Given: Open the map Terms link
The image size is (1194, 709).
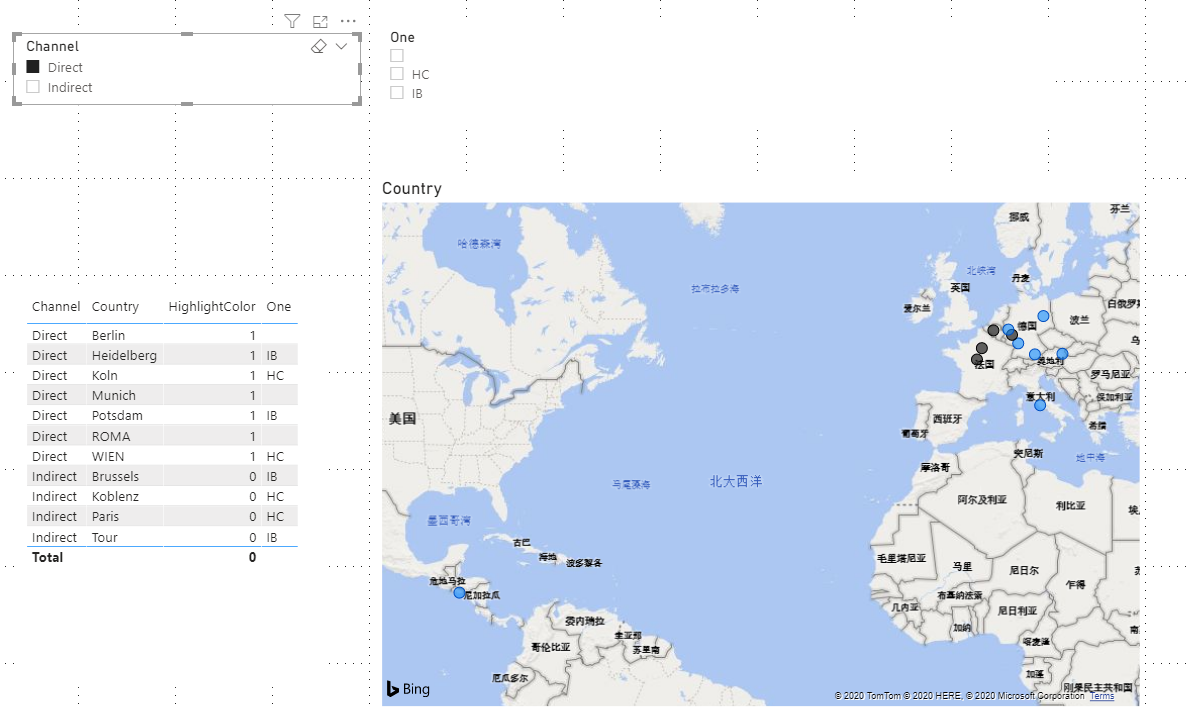Looking at the screenshot, I should (x=1101, y=696).
